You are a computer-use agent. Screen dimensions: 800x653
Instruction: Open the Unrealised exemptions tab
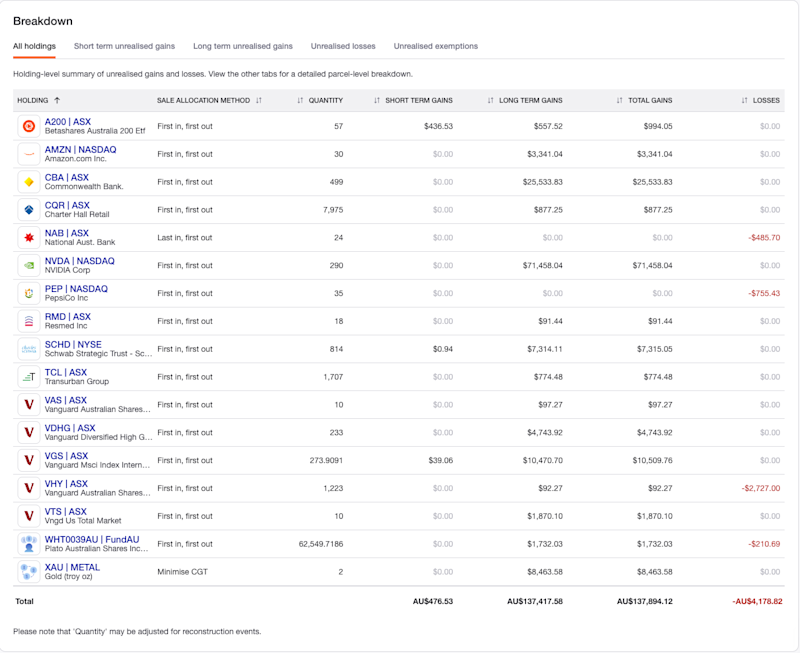coord(436,46)
